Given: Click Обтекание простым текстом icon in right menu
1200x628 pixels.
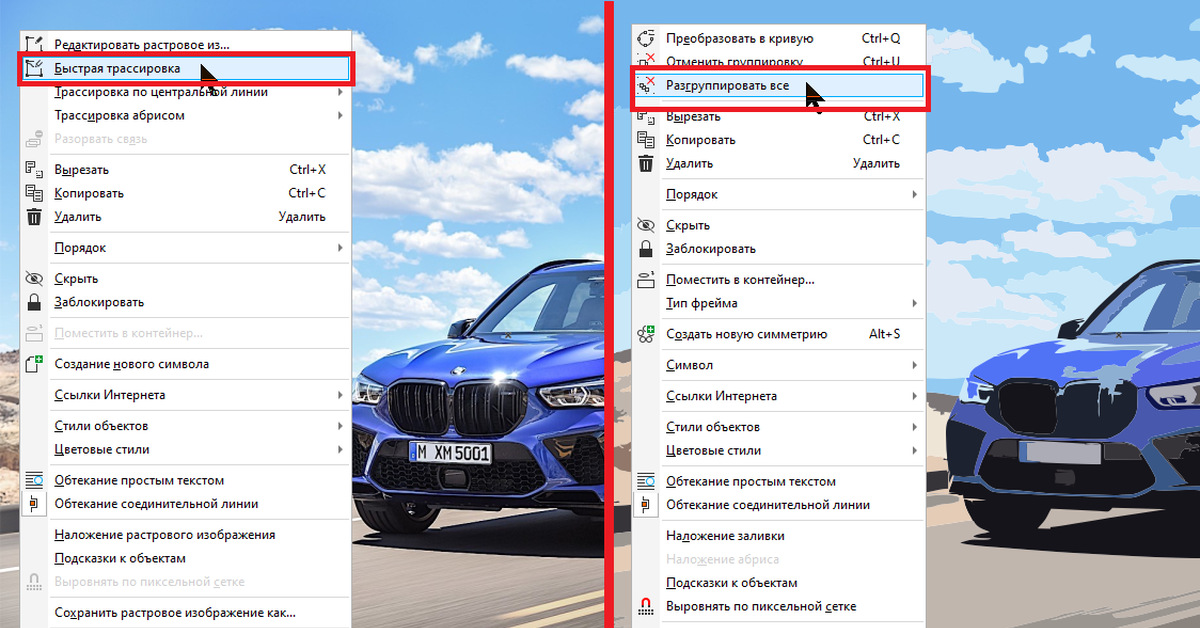Looking at the screenshot, I should coord(647,482).
